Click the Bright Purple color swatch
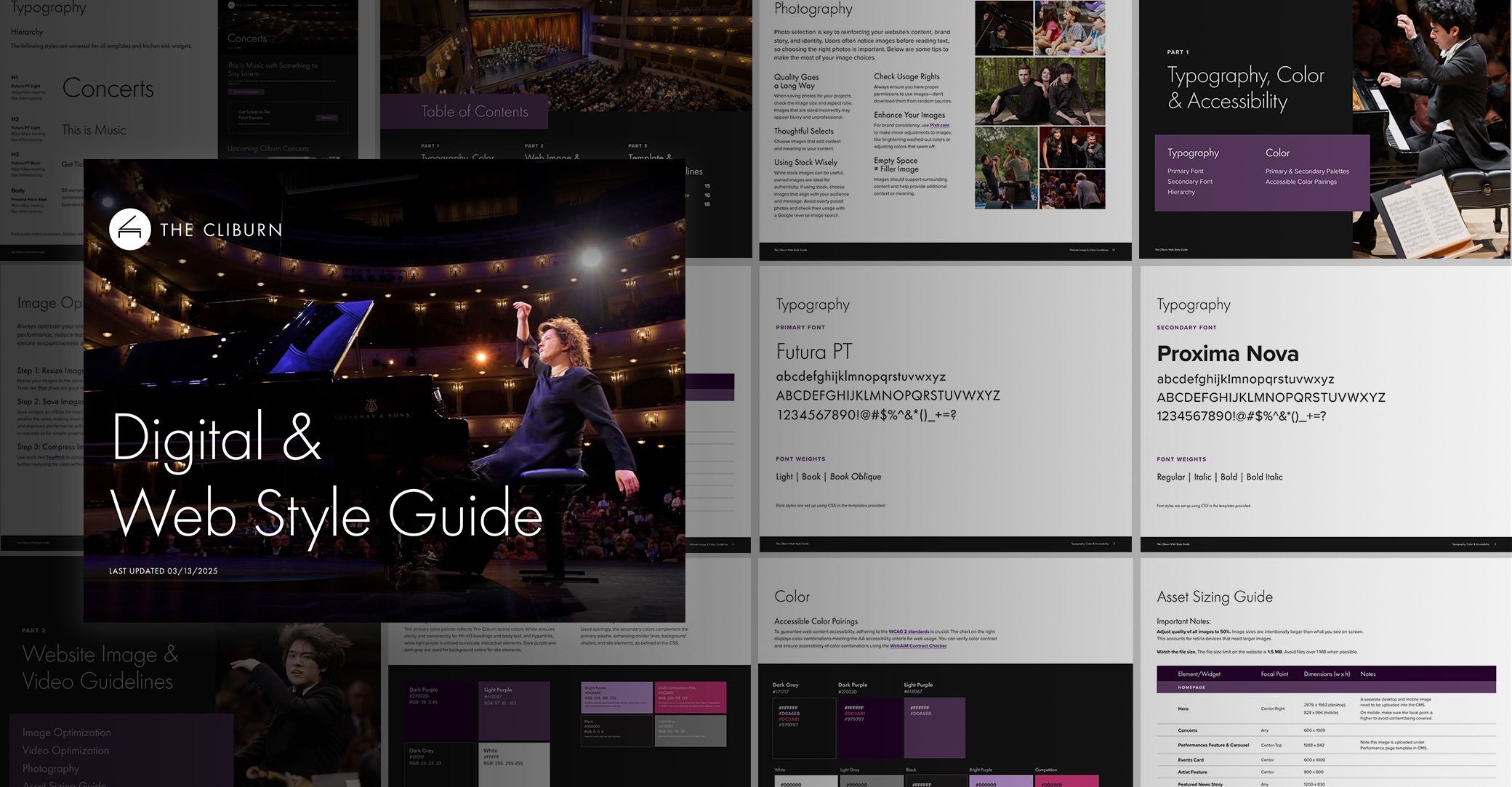Image resolution: width=1512 pixels, height=787 pixels. (1000, 780)
